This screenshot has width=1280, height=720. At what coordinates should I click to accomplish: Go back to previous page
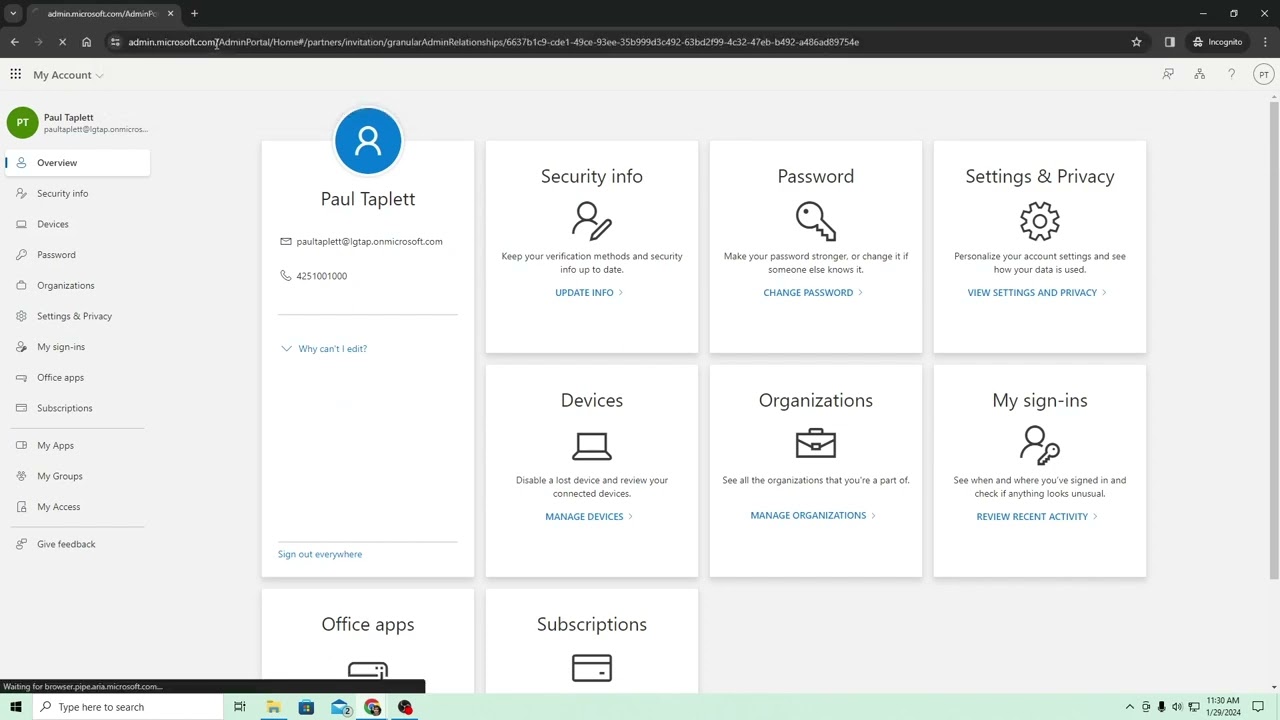click(14, 42)
